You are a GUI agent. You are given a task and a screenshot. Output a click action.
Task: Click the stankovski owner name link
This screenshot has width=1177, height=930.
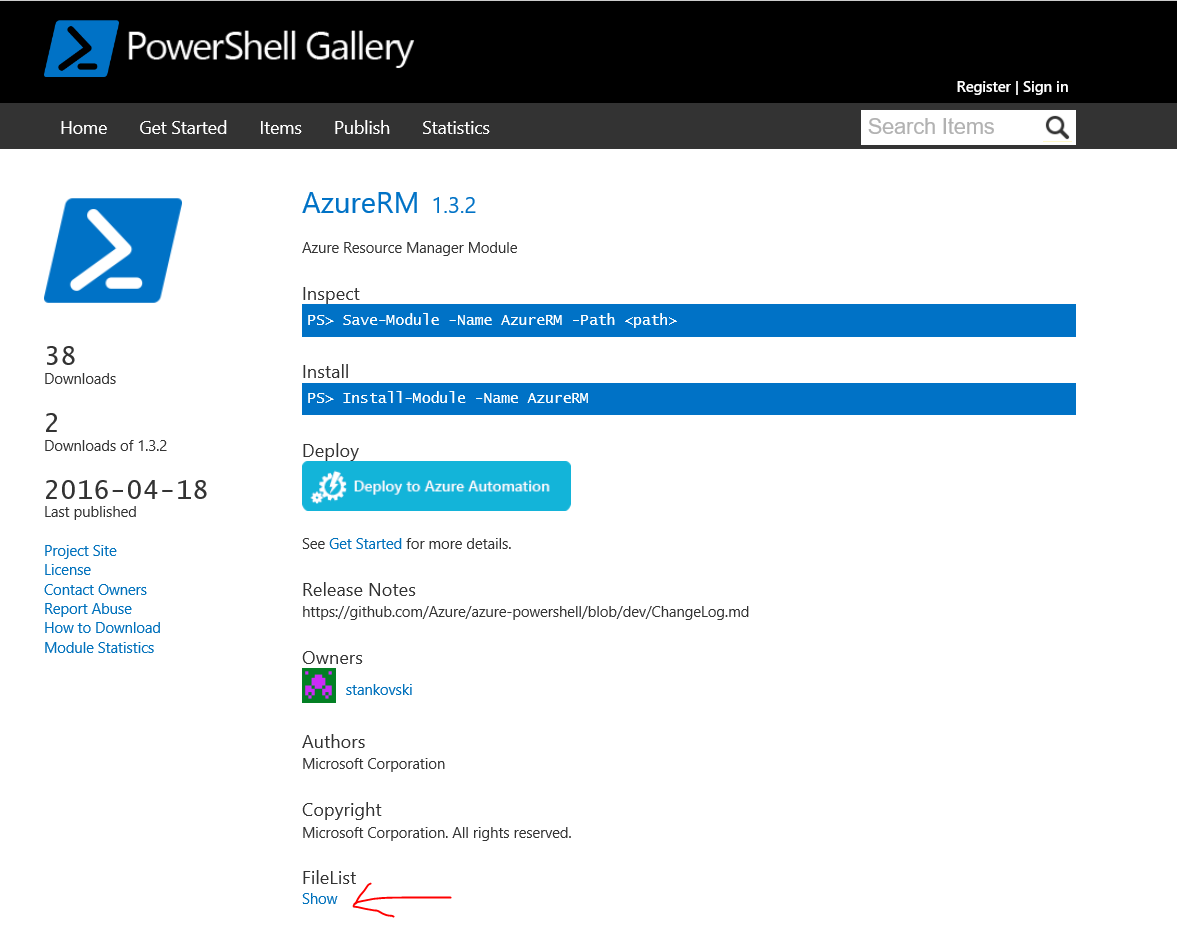pos(378,690)
